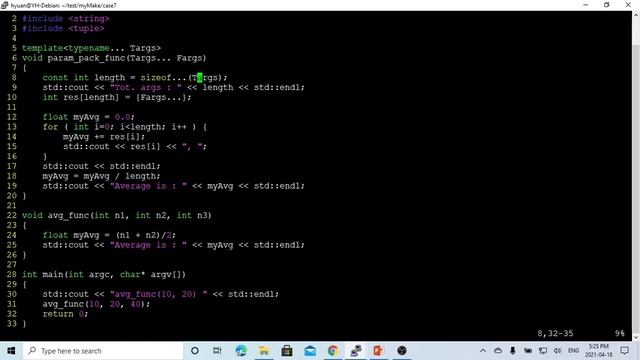This screenshot has height=360, width=640.
Task: Click the terminal scrollbar up arrow
Action: click(x=636, y=15)
